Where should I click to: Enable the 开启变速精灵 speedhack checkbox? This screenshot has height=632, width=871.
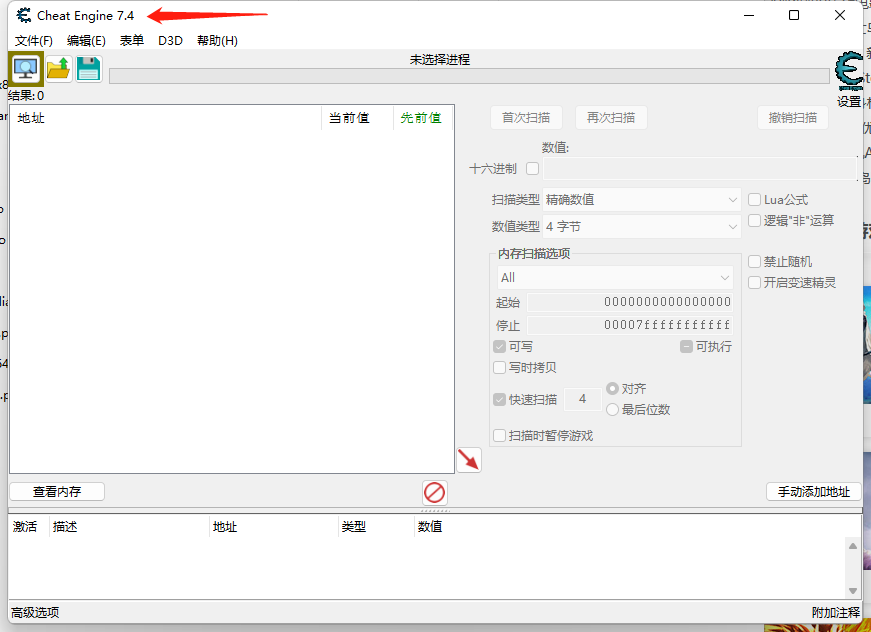click(754, 283)
